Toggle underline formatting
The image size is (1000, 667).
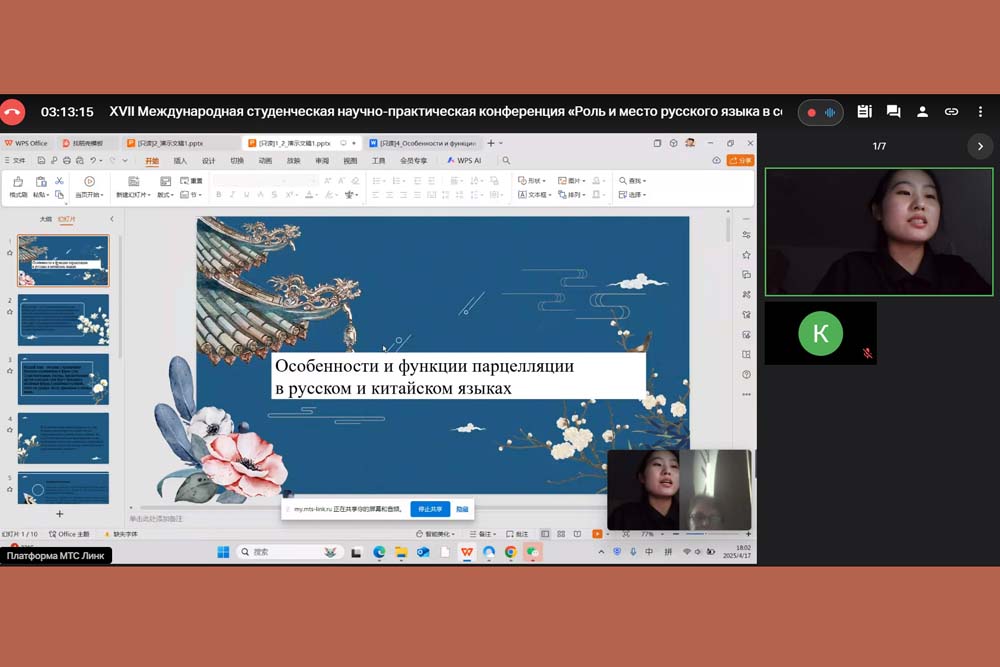pyautogui.click(x=247, y=194)
